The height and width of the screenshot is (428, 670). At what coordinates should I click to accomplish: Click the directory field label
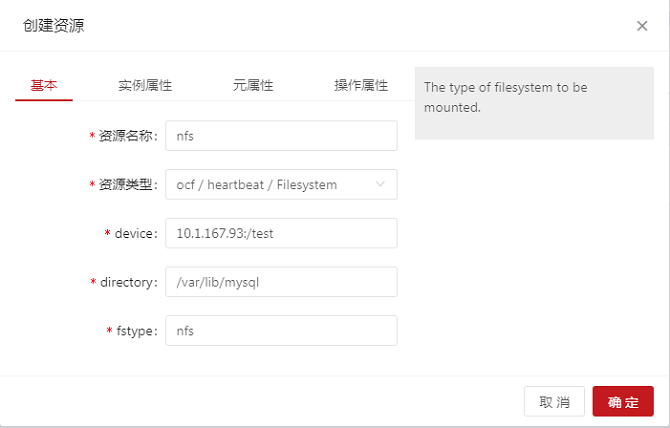pyautogui.click(x=128, y=282)
